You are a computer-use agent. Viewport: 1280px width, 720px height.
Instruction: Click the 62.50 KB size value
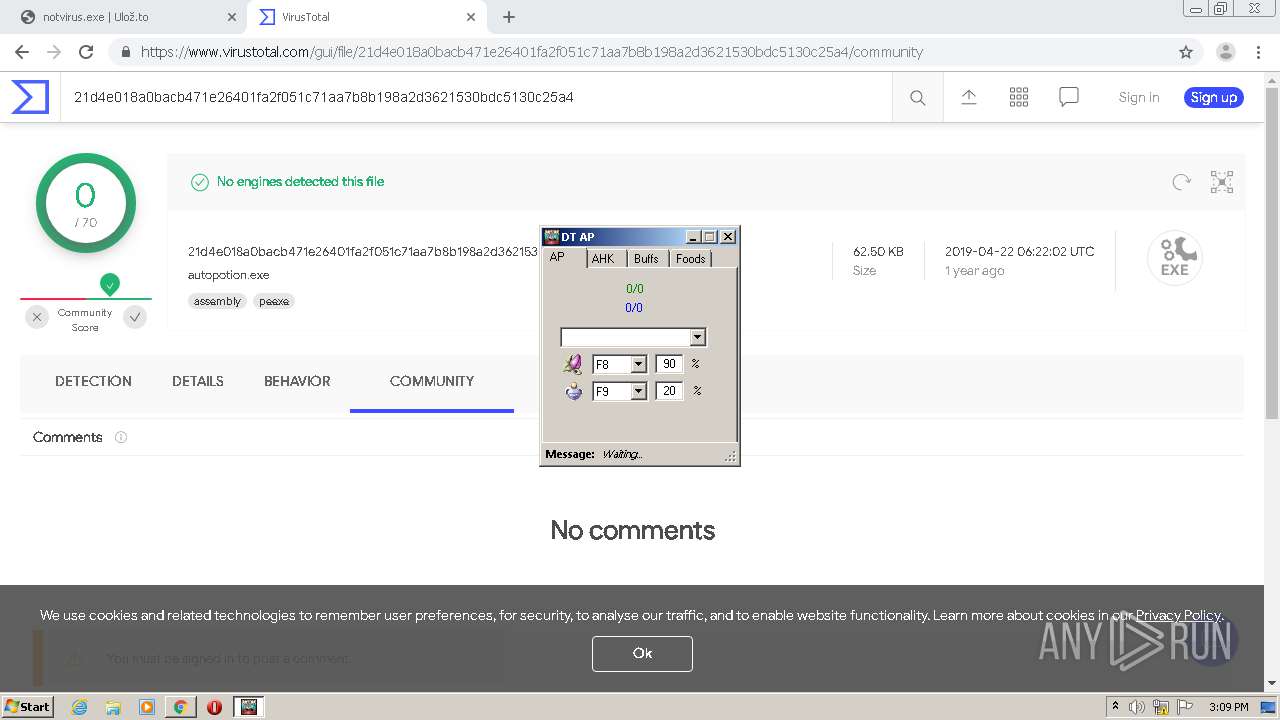(x=878, y=251)
